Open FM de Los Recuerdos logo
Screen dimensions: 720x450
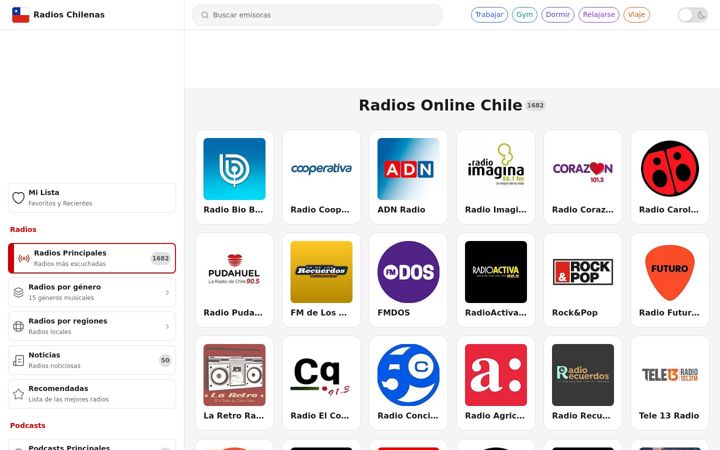321,272
